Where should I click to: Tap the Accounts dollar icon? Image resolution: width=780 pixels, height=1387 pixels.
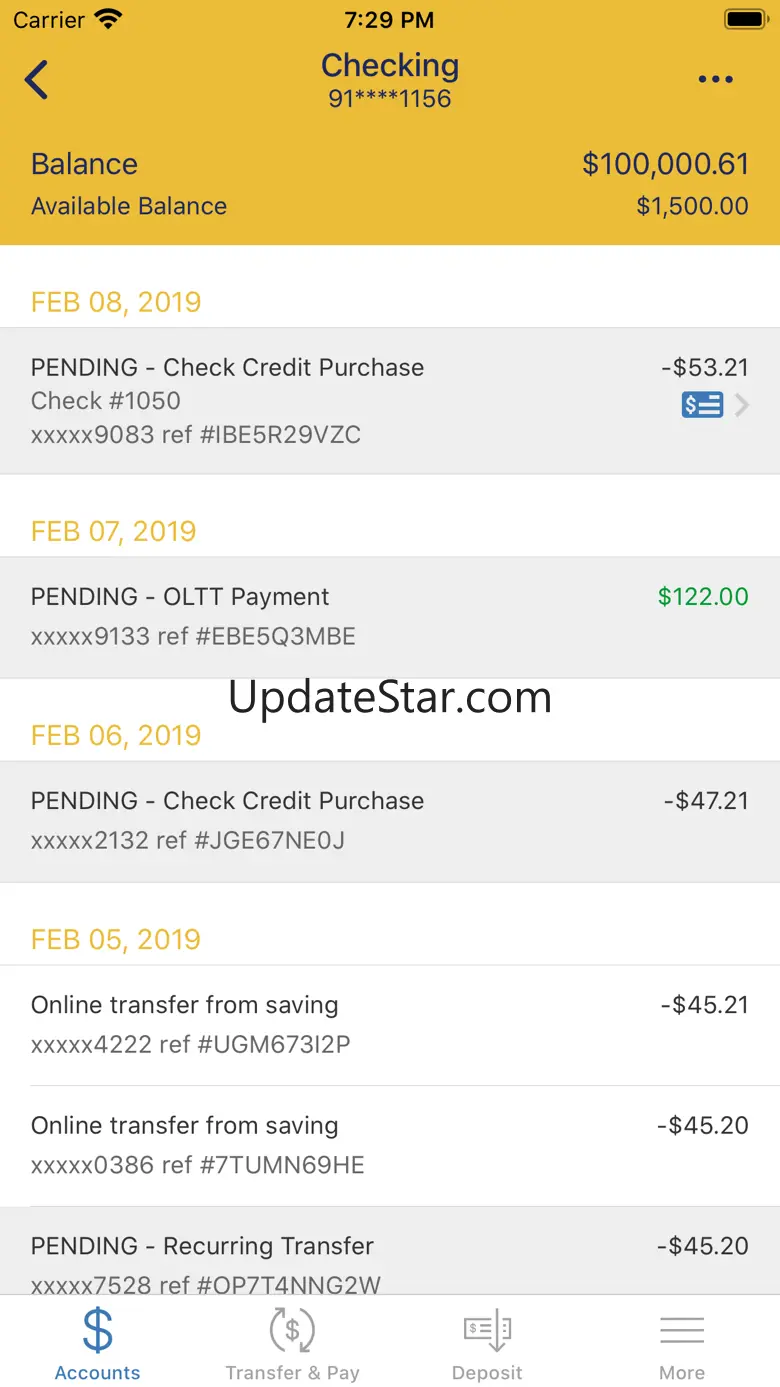point(97,1330)
